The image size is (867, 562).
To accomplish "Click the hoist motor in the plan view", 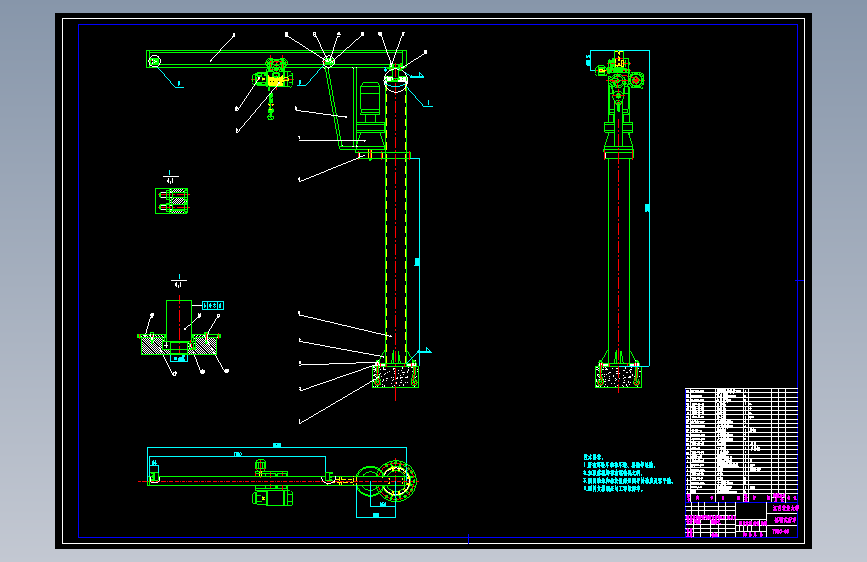I will tap(273, 497).
